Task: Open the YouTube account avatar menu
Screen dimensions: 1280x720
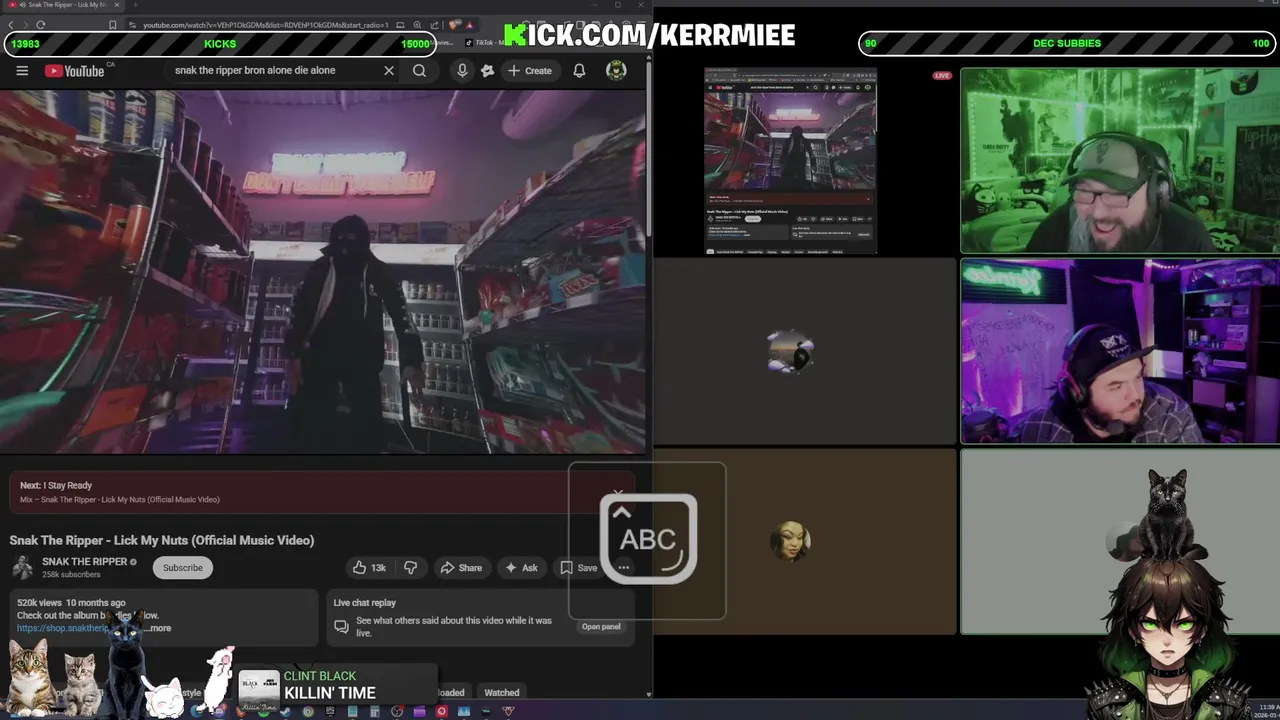Action: [616, 70]
